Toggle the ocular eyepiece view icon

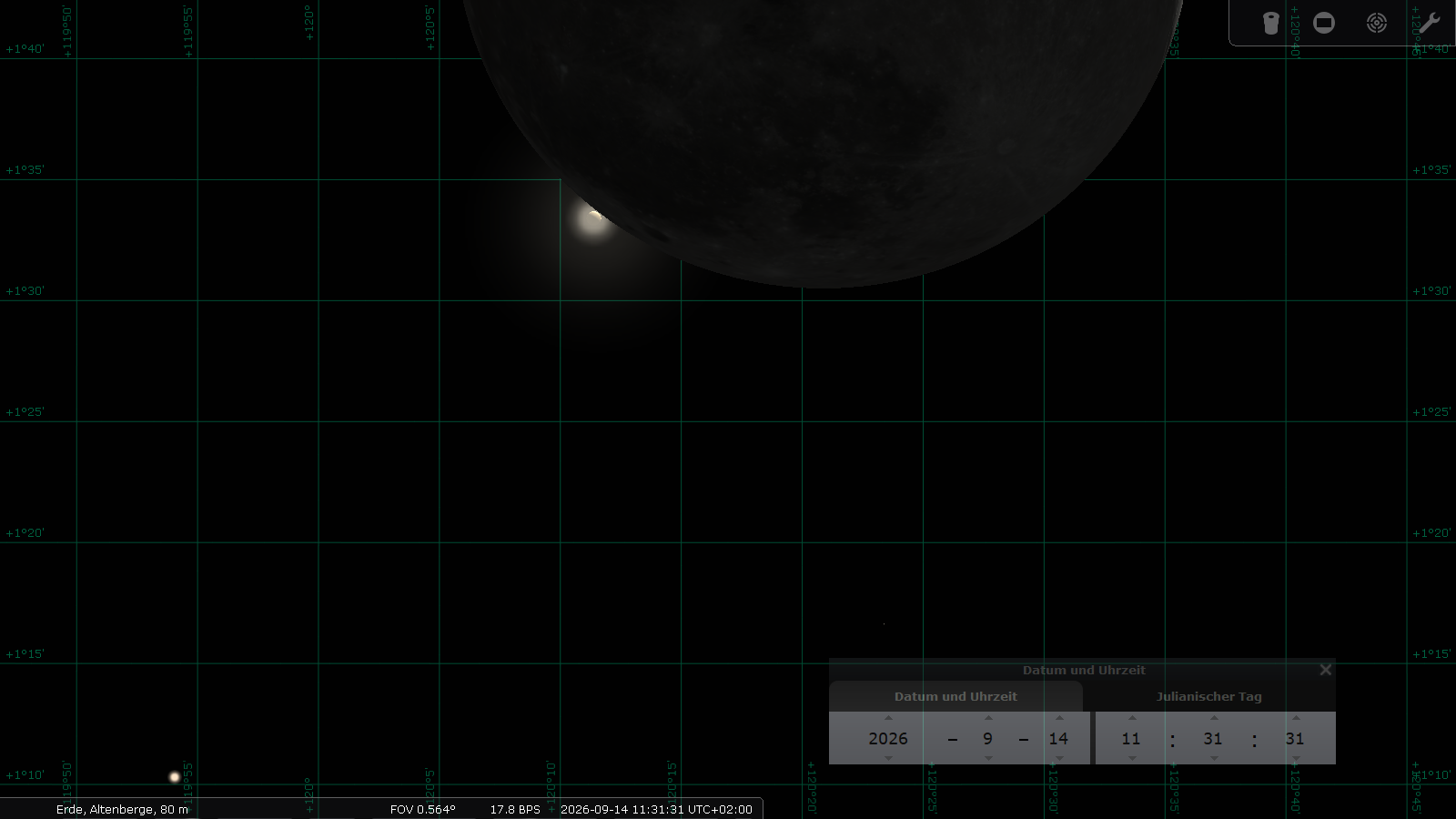(x=1271, y=23)
